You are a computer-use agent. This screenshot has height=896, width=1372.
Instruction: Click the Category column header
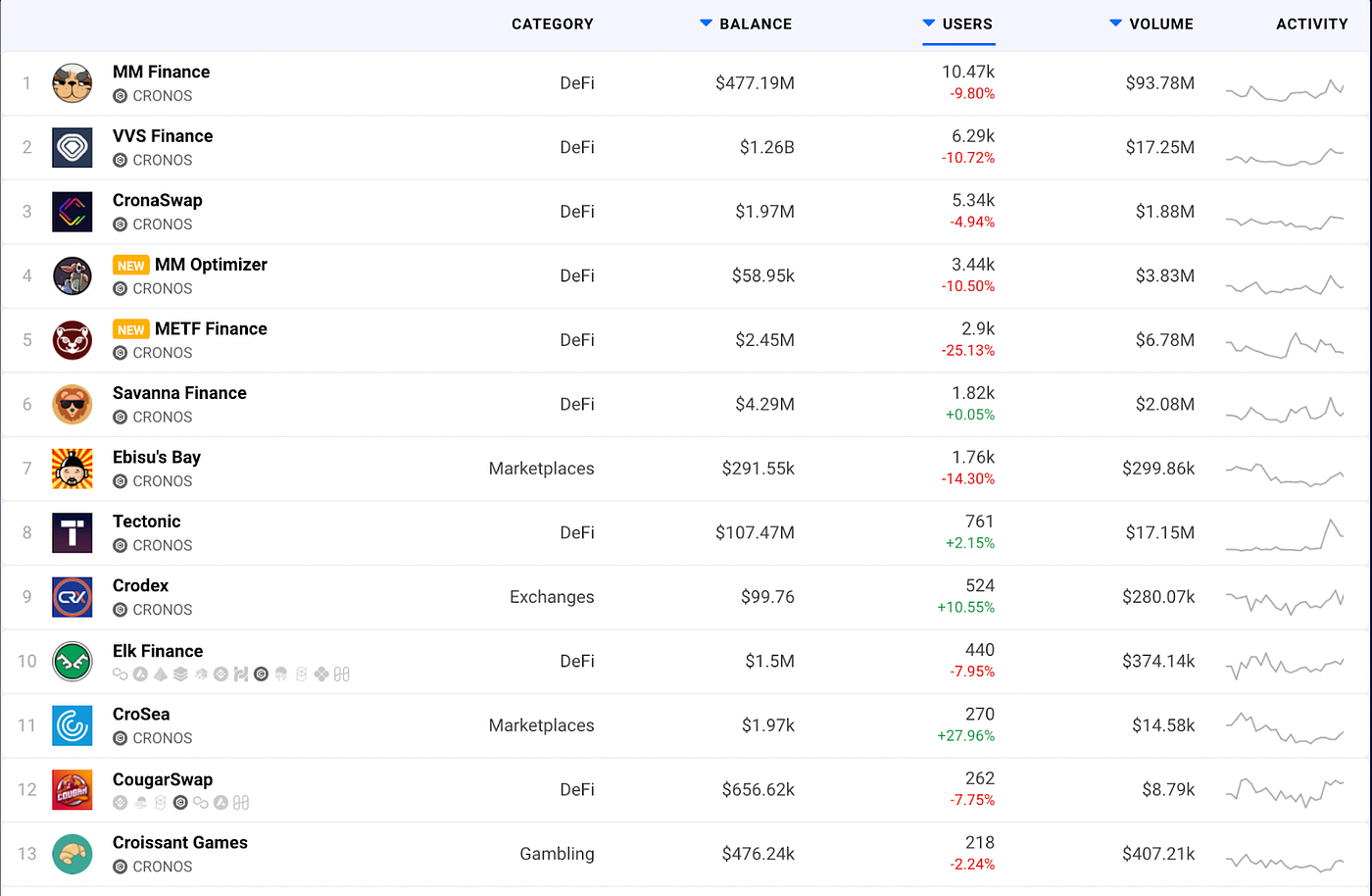tap(553, 24)
